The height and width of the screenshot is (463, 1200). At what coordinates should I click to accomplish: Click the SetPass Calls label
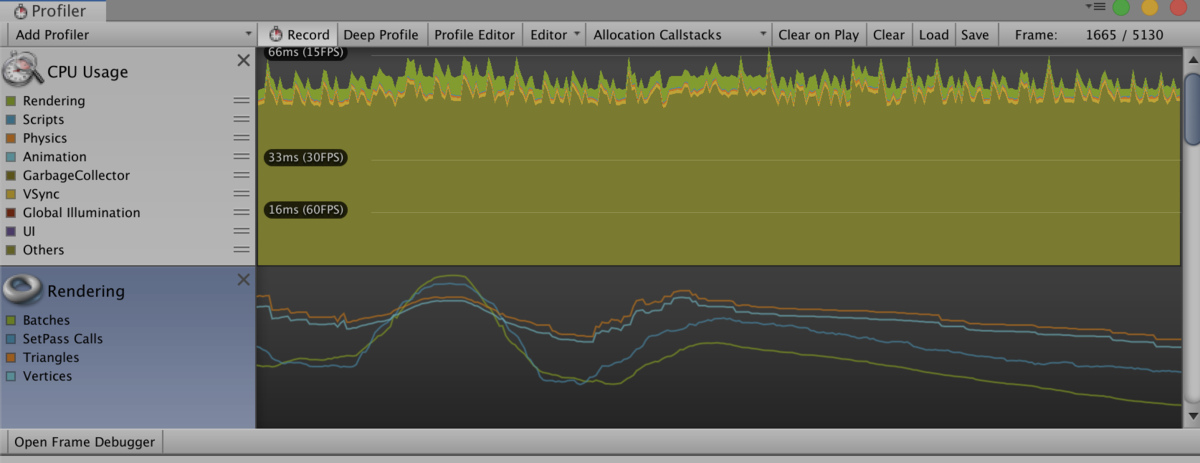point(62,339)
